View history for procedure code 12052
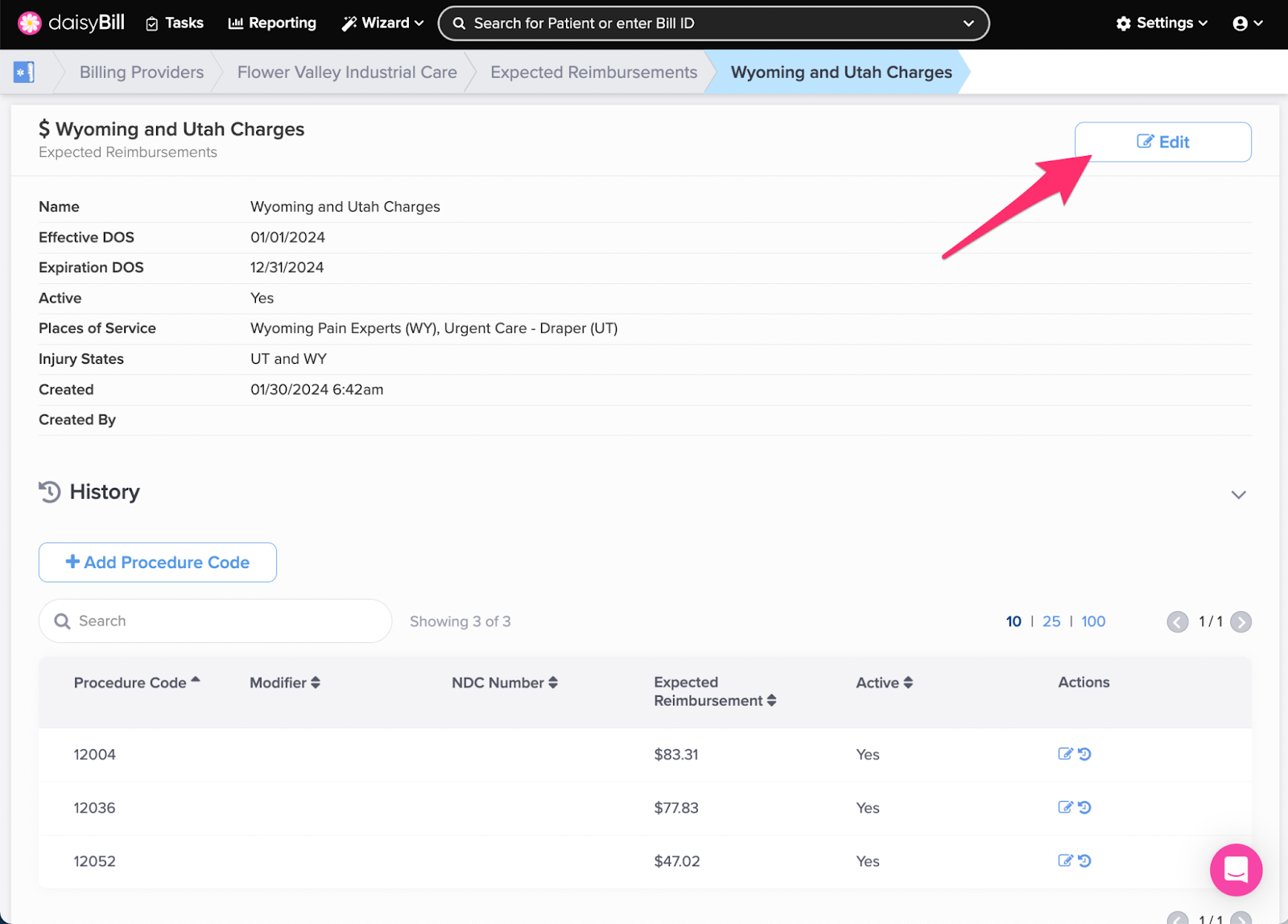Viewport: 1288px width, 924px height. 1084,860
